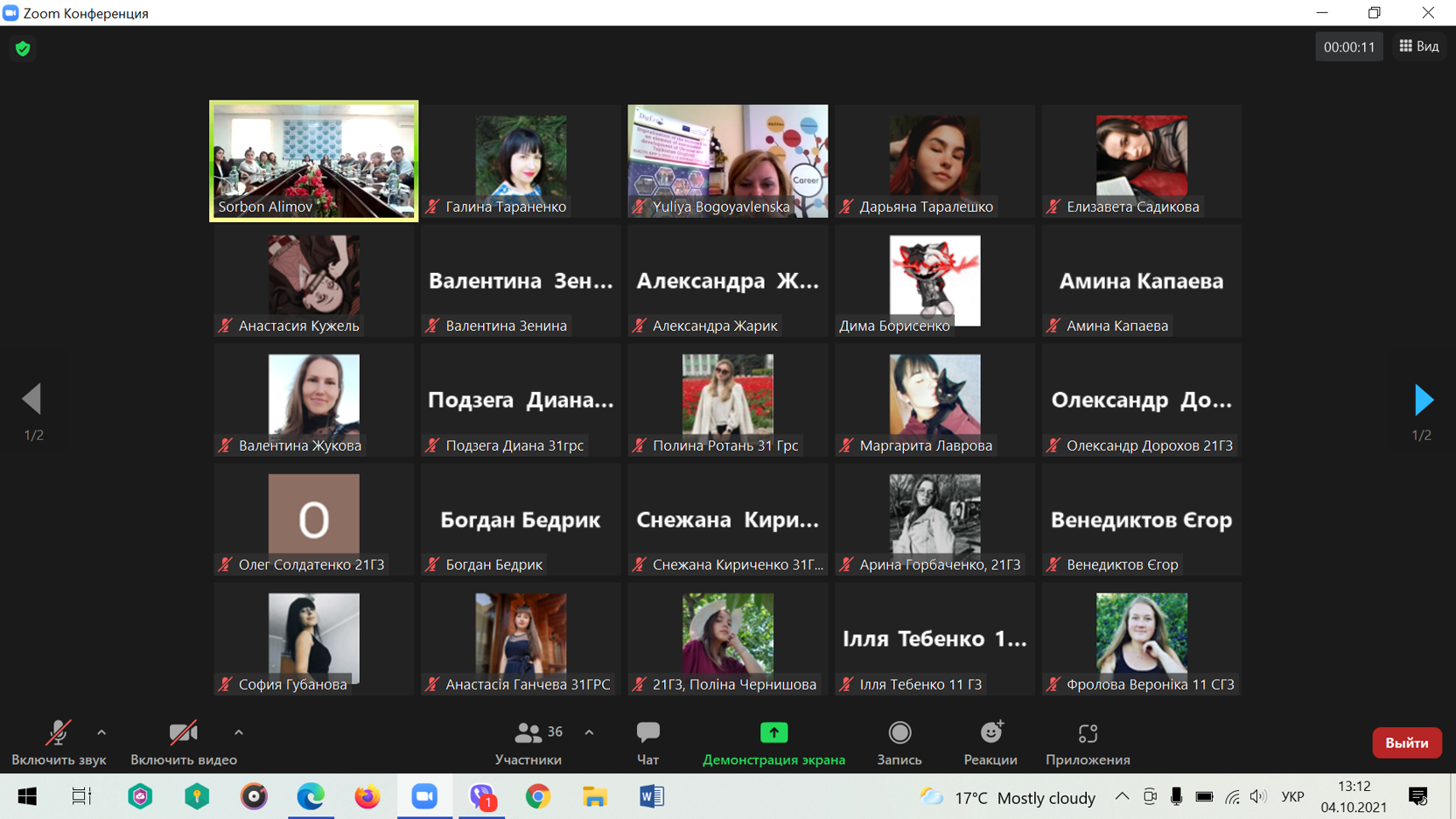Open the Приложения apps icon

pyautogui.click(x=1088, y=733)
